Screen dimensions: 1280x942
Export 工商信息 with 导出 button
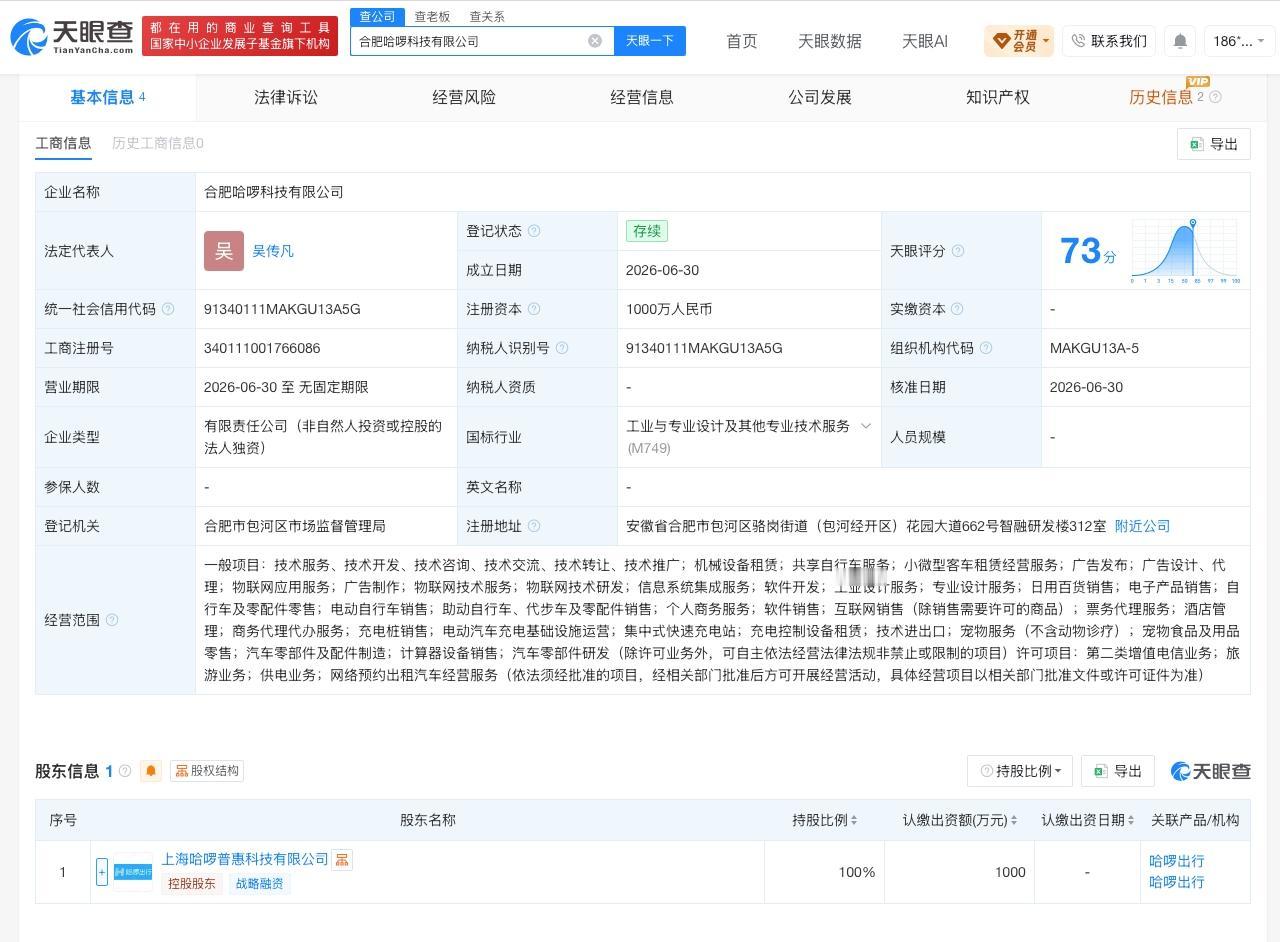tap(1214, 144)
